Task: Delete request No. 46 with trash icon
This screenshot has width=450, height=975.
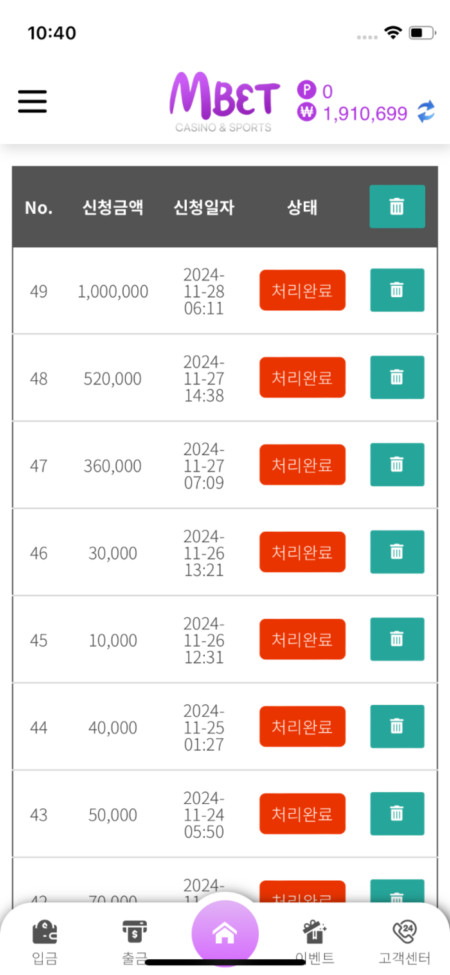Action: (397, 552)
